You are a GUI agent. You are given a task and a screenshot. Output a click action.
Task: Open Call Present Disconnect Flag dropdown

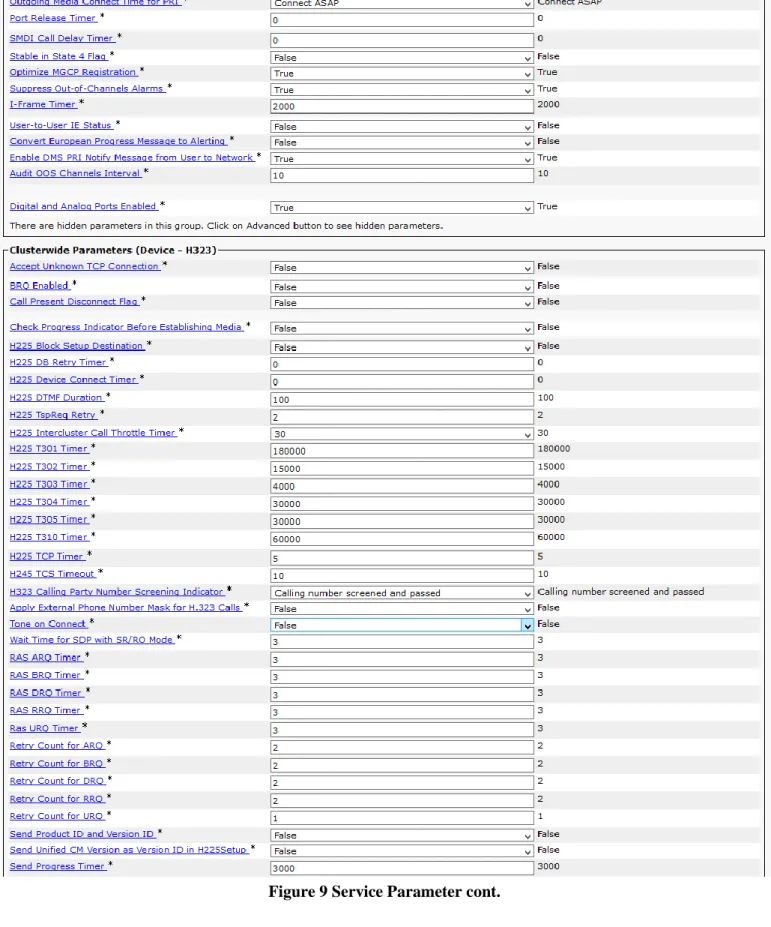coord(402,303)
